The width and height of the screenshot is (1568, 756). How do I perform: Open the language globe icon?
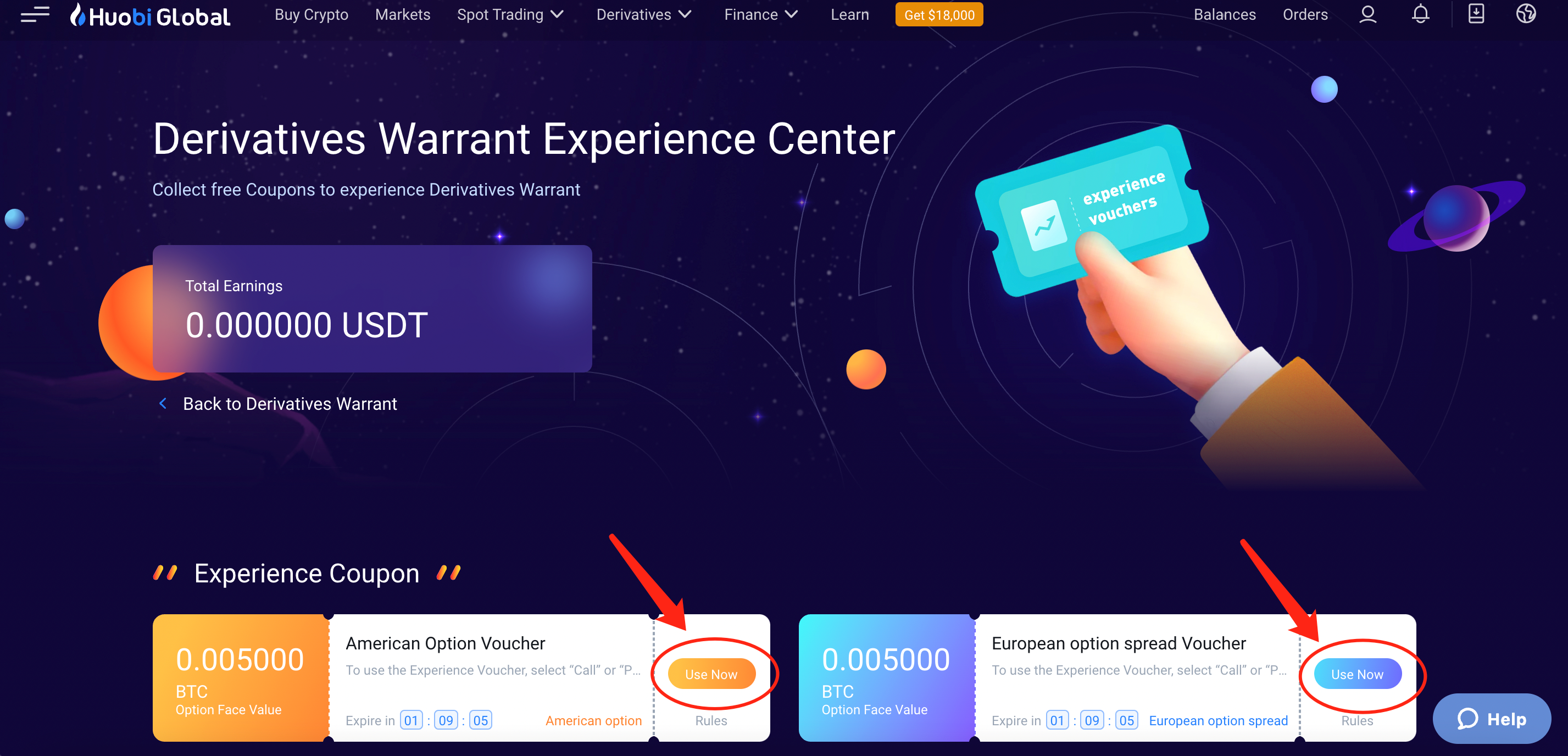tap(1525, 14)
